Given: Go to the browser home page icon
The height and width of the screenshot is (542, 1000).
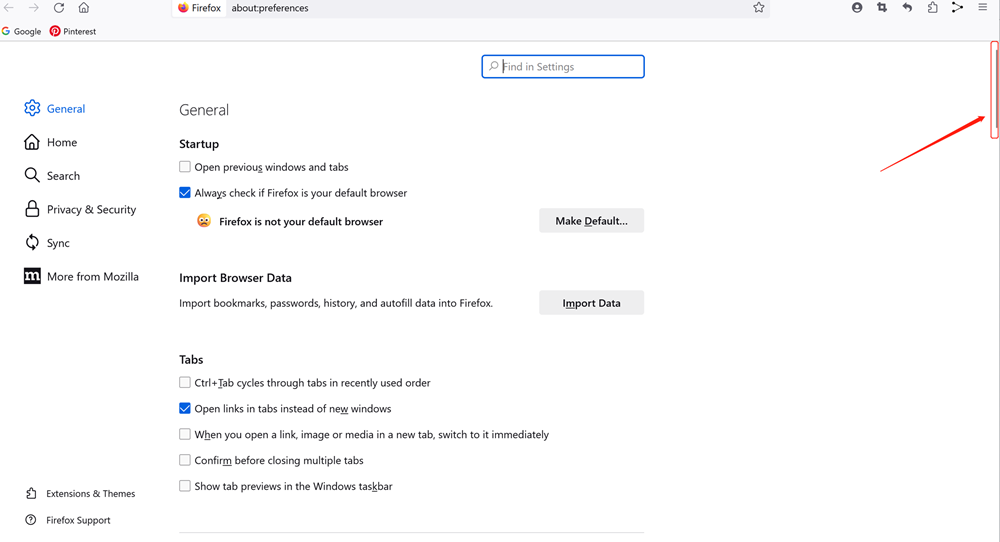Looking at the screenshot, I should (x=84, y=8).
